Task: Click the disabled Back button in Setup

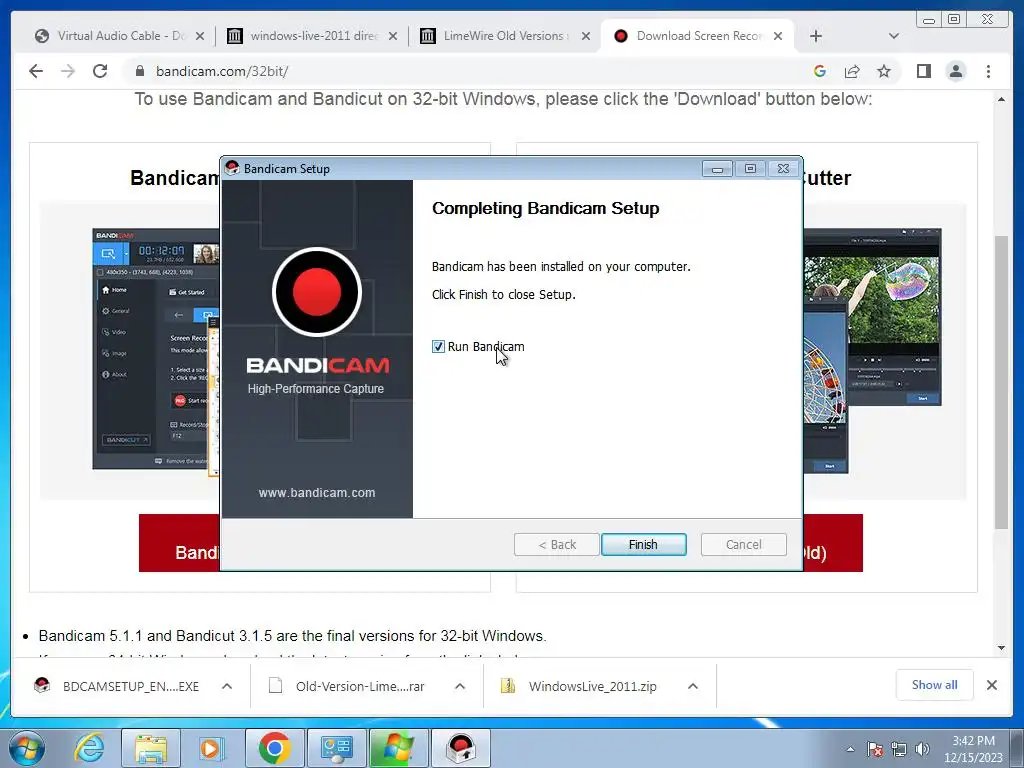Action: click(x=556, y=545)
